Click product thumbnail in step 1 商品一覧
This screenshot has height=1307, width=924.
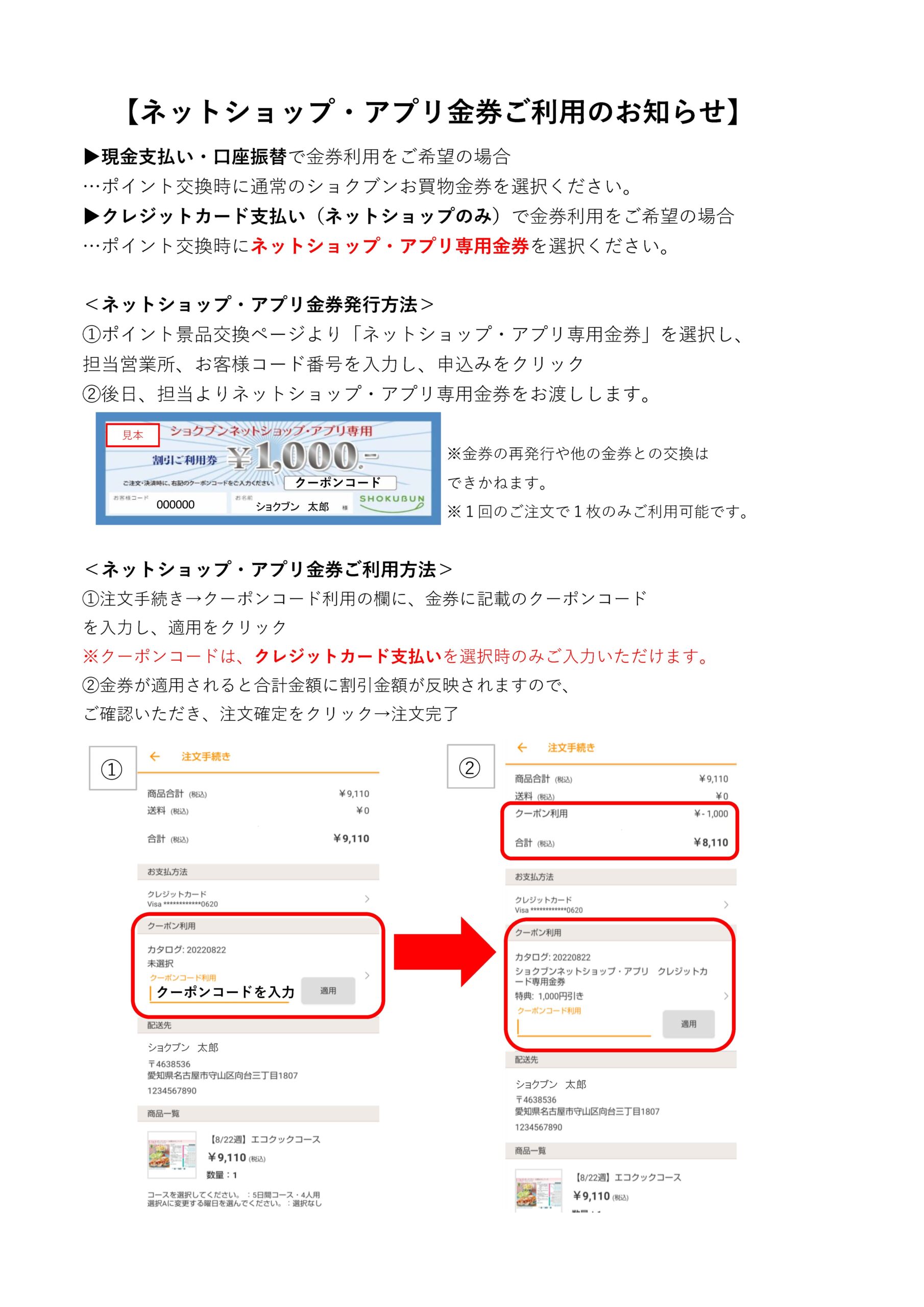(x=172, y=1155)
